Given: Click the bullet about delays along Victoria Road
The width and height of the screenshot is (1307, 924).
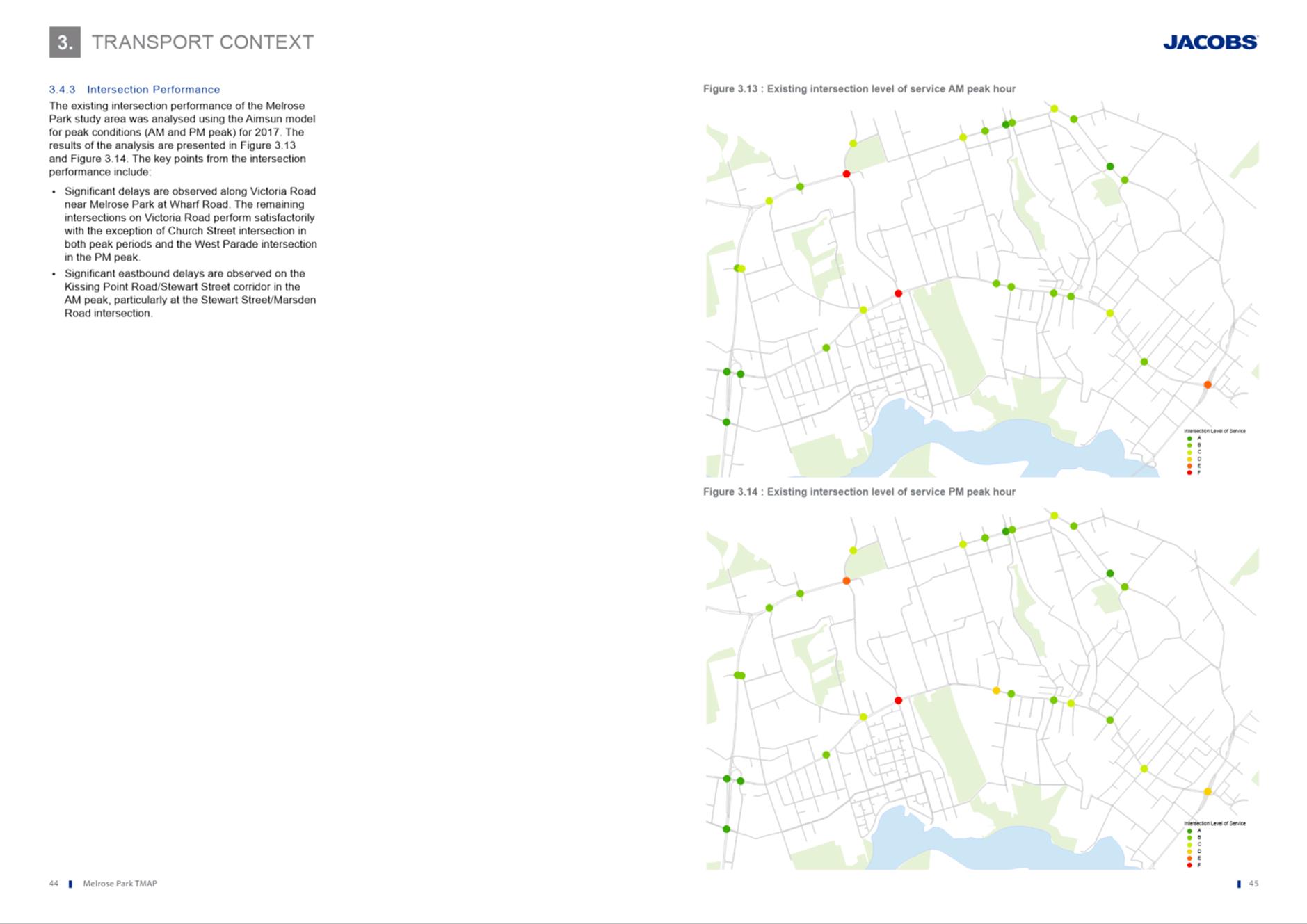Looking at the screenshot, I should click(x=191, y=224).
